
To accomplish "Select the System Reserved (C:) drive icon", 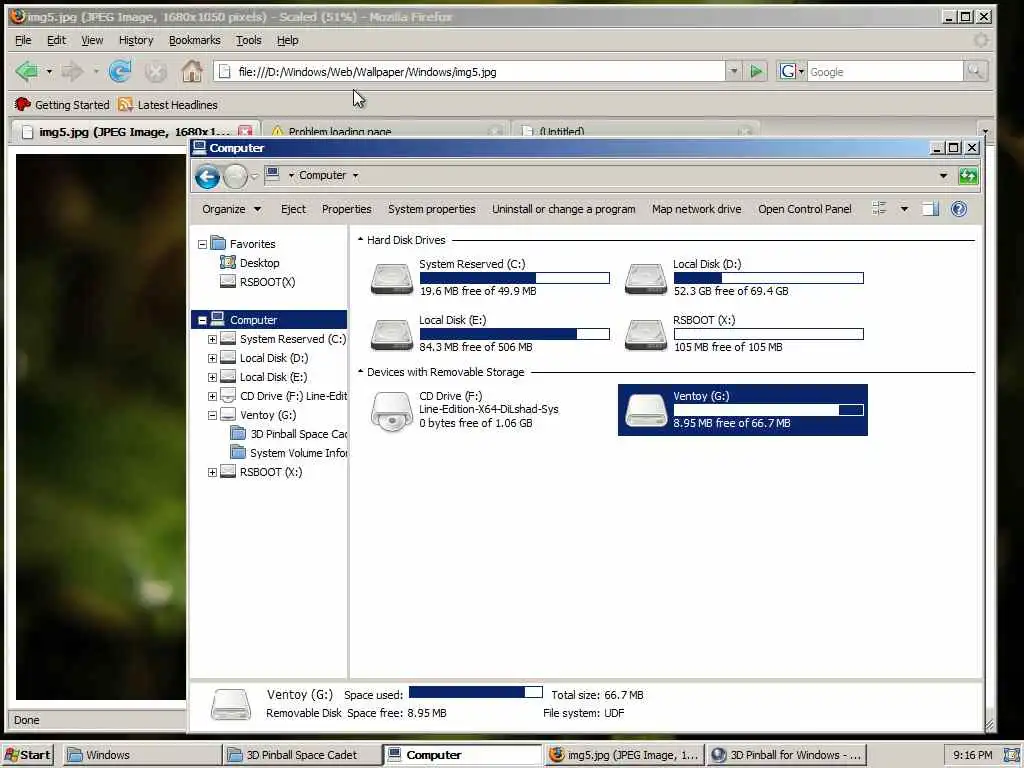I will click(392, 279).
